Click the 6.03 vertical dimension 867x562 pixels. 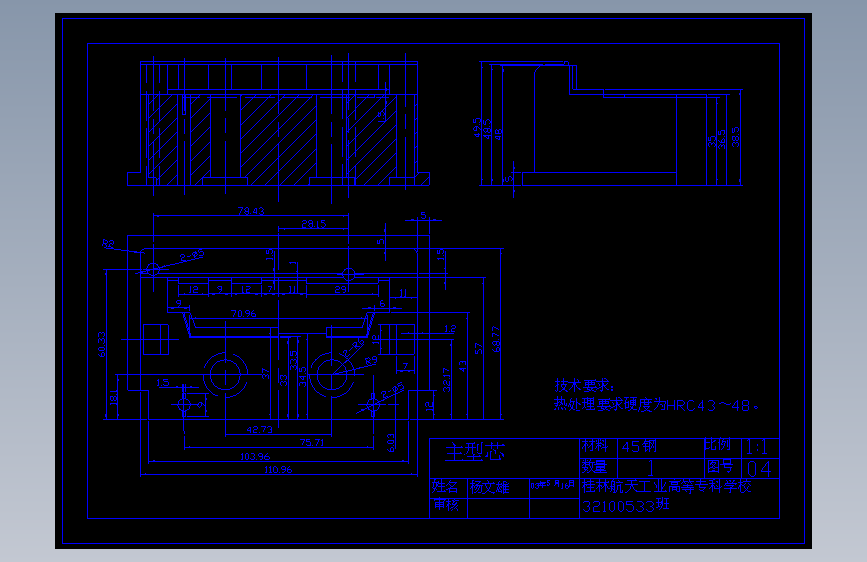point(391,443)
